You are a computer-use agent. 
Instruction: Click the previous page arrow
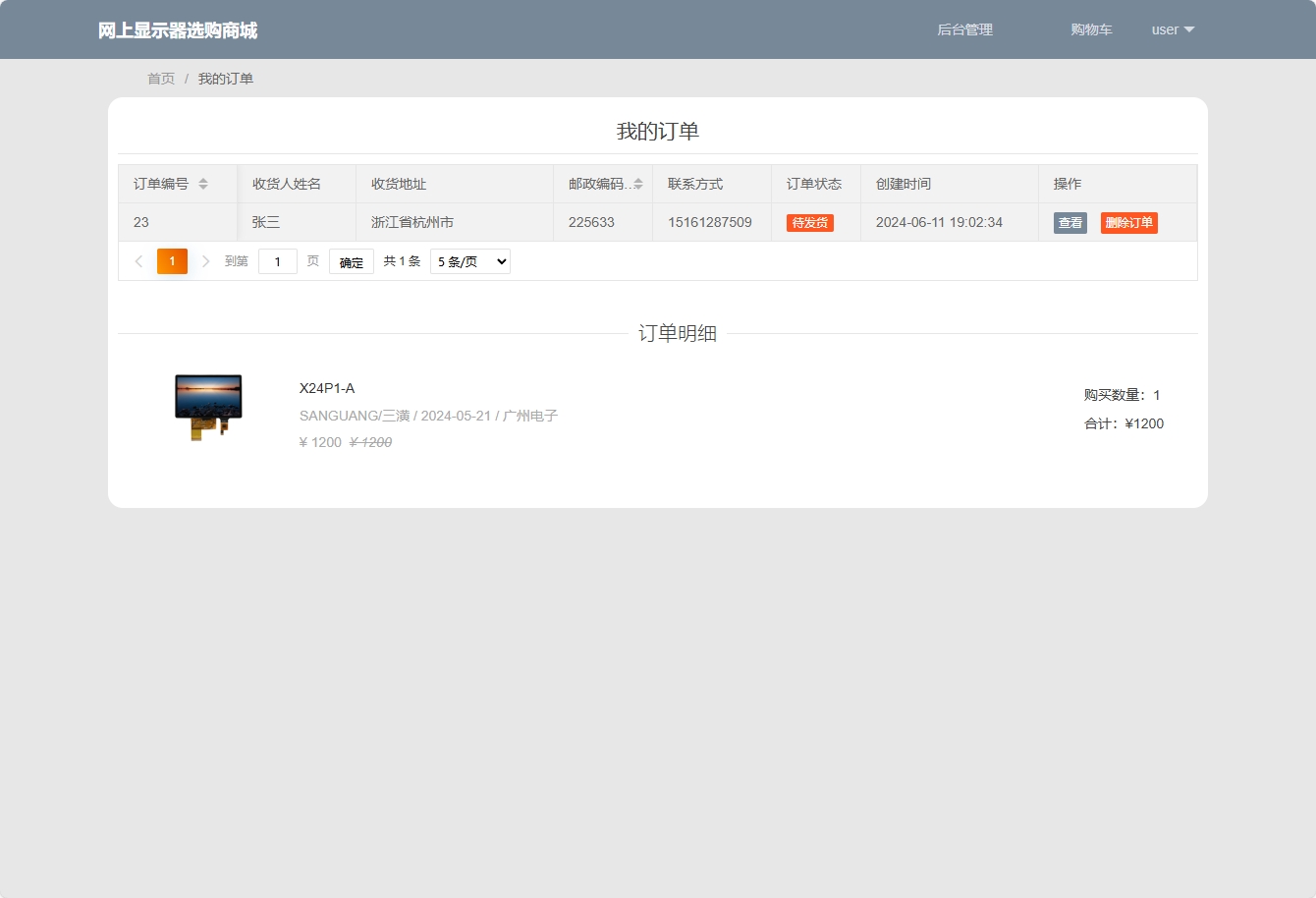[138, 261]
